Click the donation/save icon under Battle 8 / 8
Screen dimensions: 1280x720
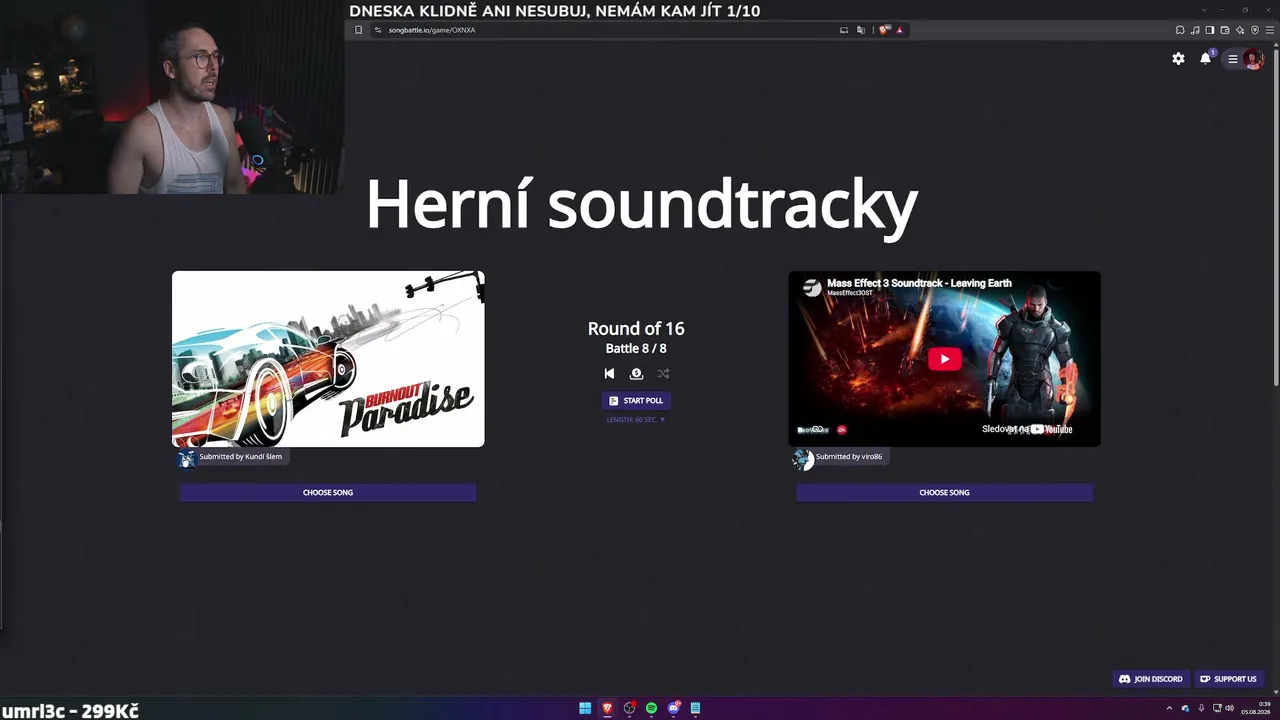(636, 374)
